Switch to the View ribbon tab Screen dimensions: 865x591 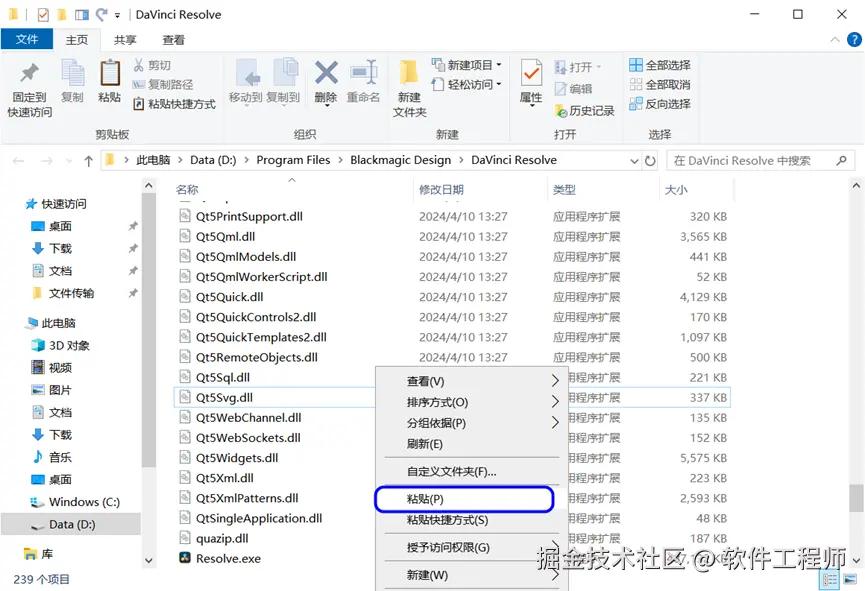(173, 40)
